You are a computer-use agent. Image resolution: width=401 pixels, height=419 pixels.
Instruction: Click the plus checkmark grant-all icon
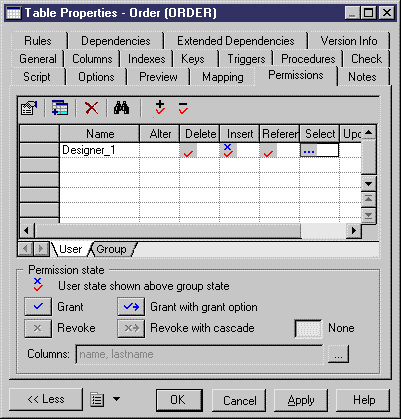pos(160,107)
